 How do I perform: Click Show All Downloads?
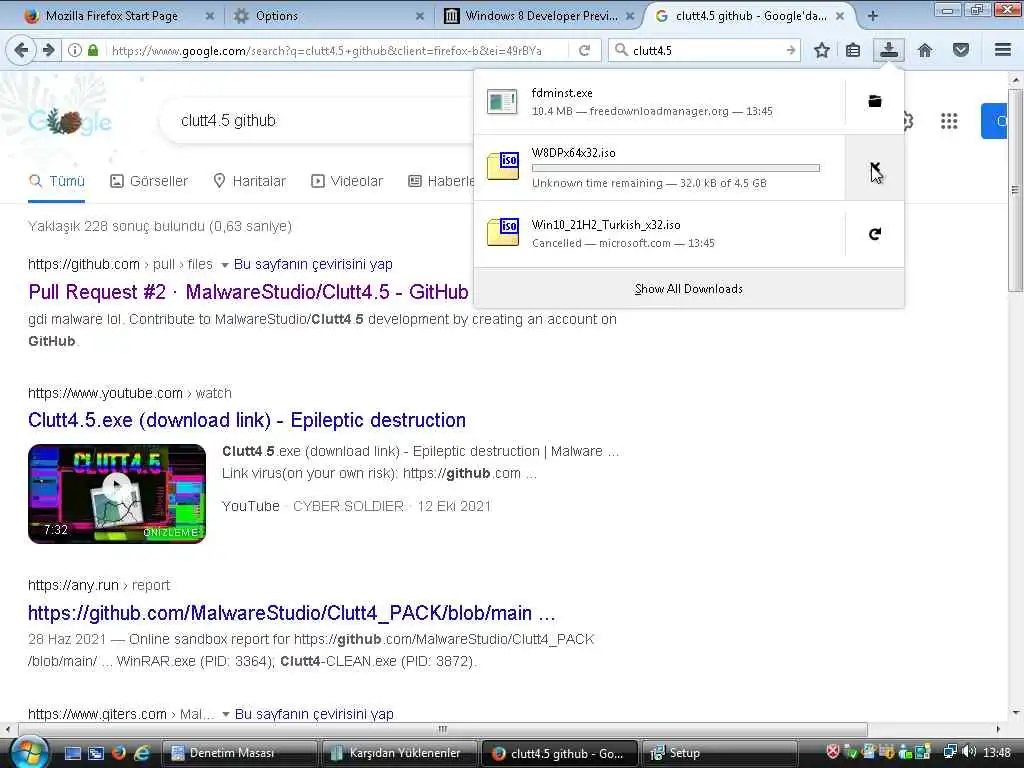tap(689, 289)
